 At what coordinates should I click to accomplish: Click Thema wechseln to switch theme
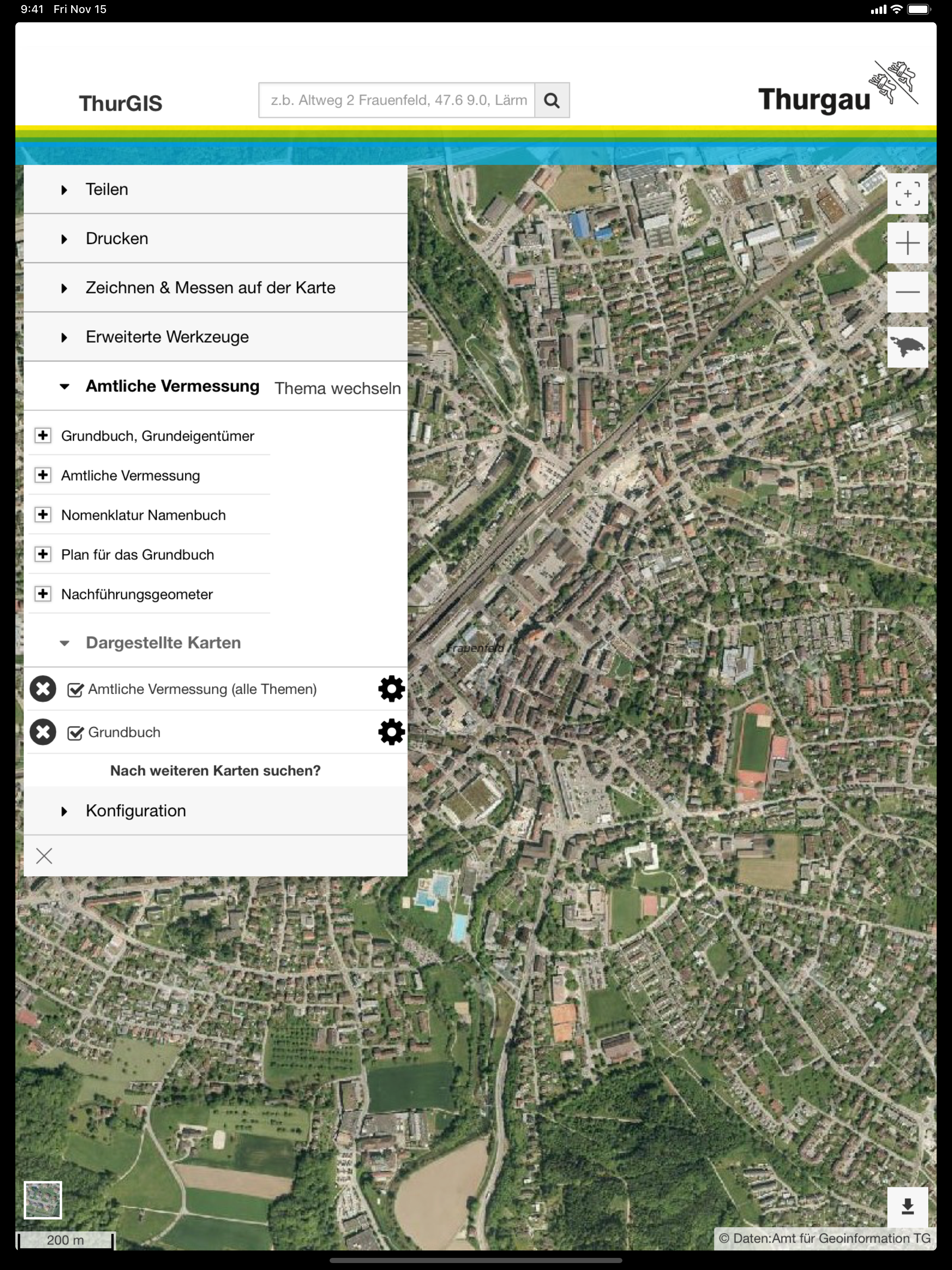coord(337,389)
